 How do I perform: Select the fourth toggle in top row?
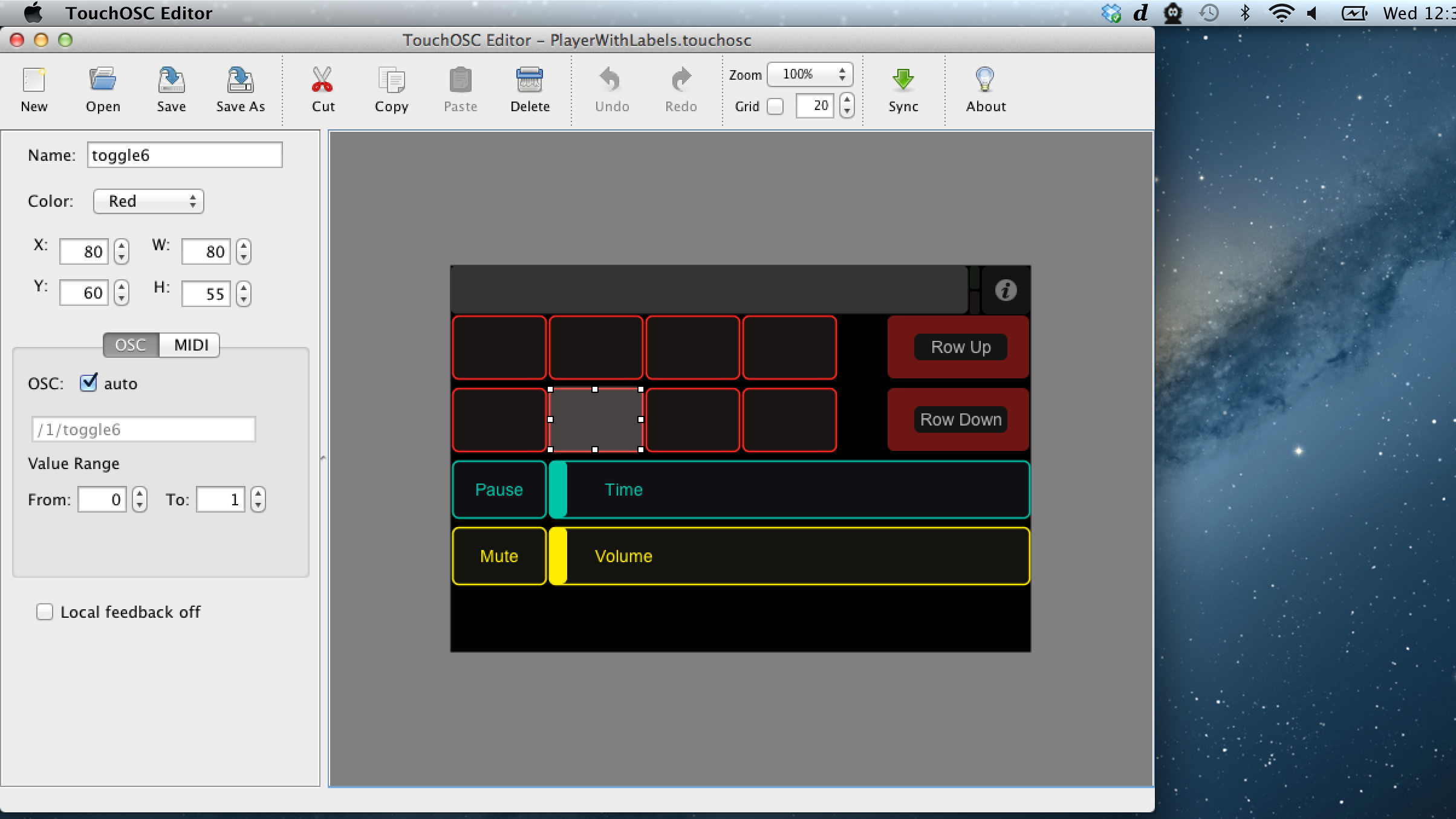coord(790,348)
